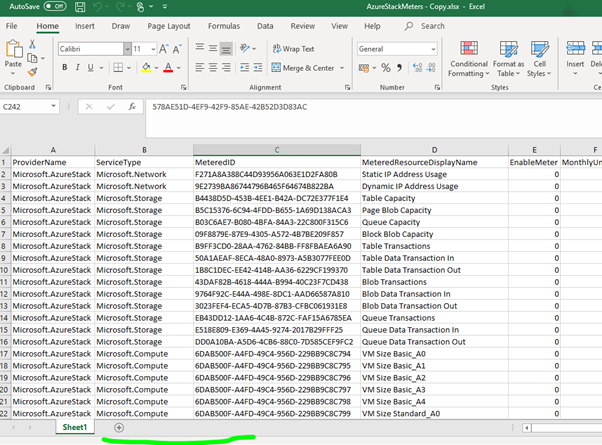602x445 pixels.
Task: Apply Percent Style
Action: coord(385,68)
